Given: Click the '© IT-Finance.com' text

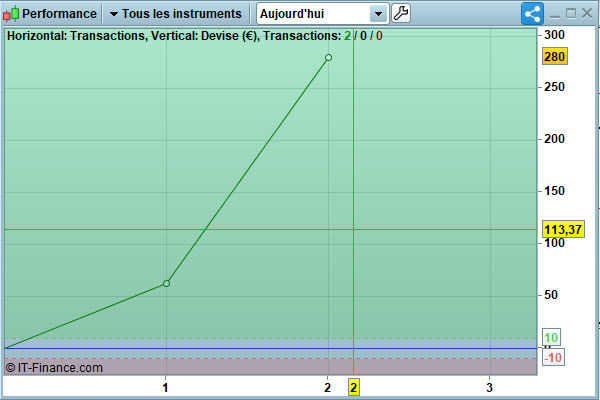Looking at the screenshot, I should [54, 367].
